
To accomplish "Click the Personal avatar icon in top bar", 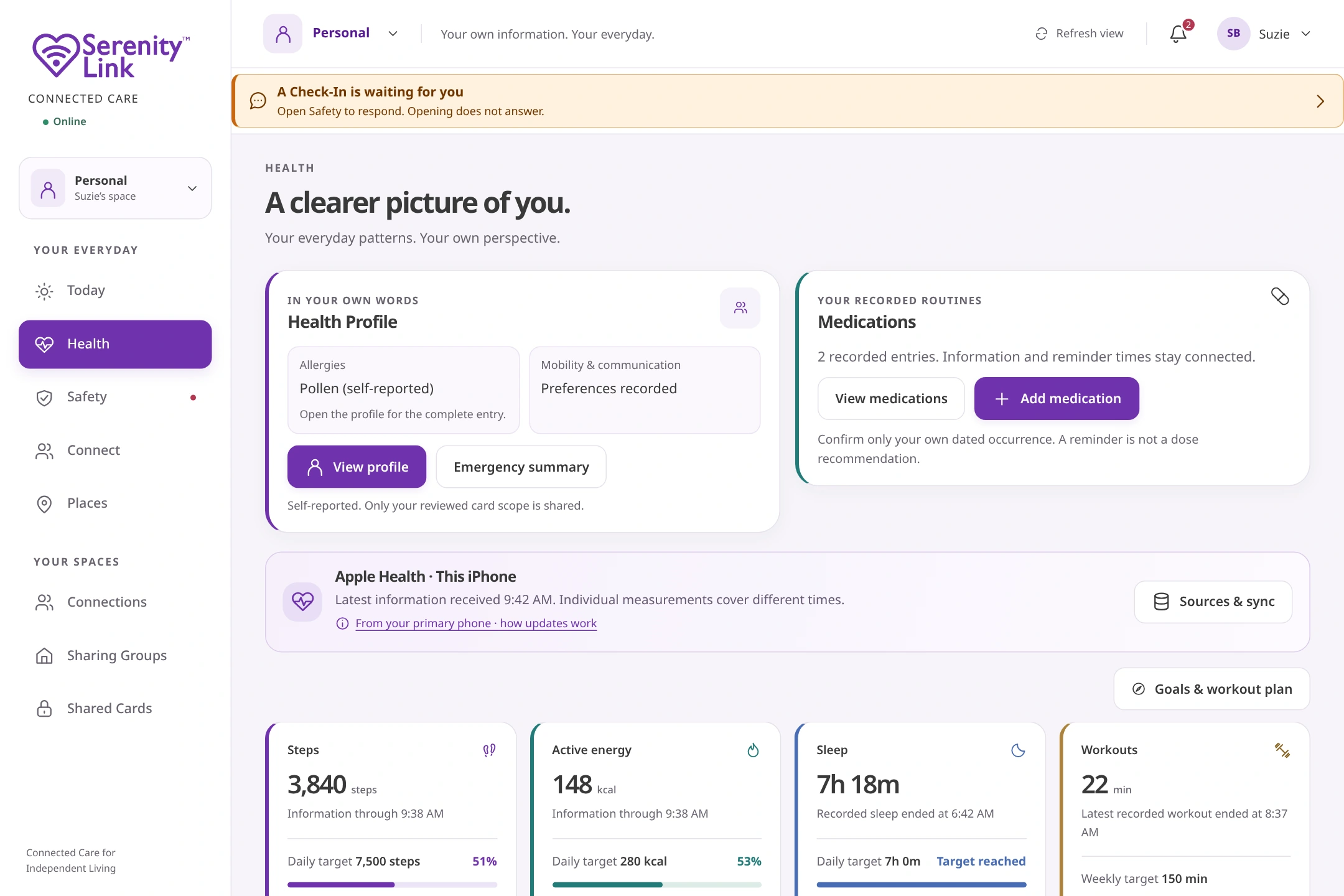I will coord(282,34).
